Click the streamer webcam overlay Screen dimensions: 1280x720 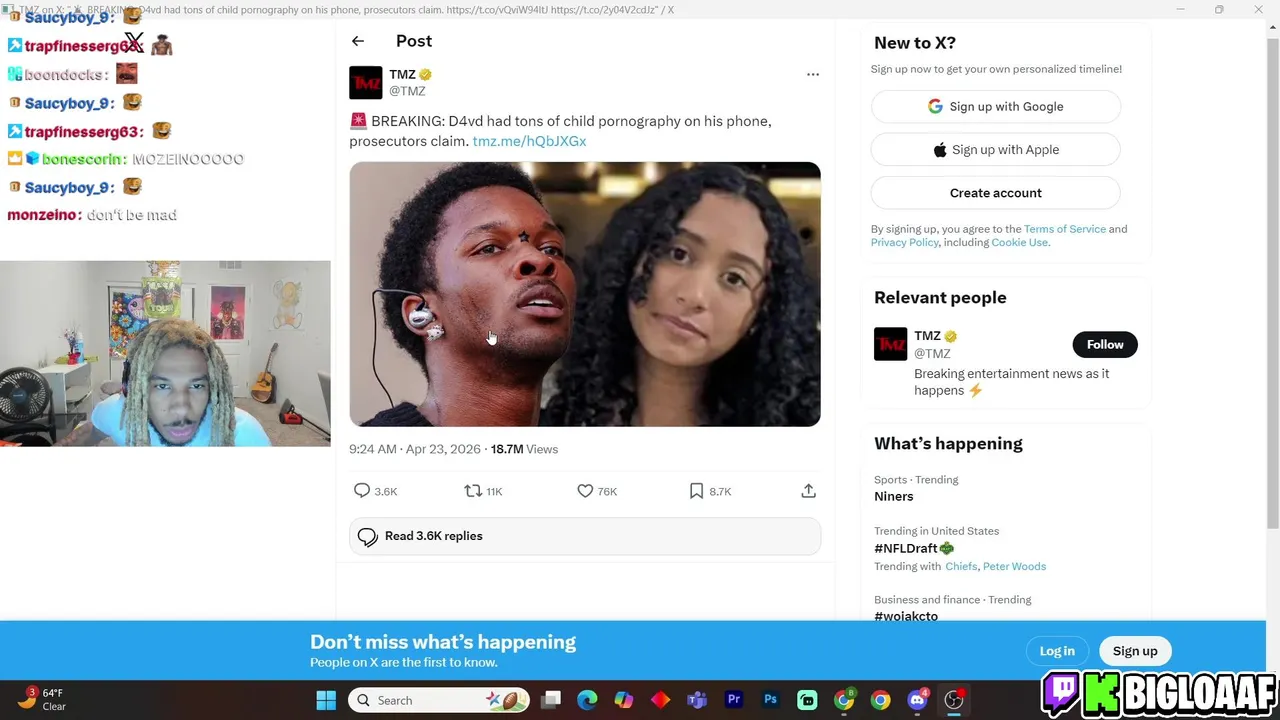point(165,353)
